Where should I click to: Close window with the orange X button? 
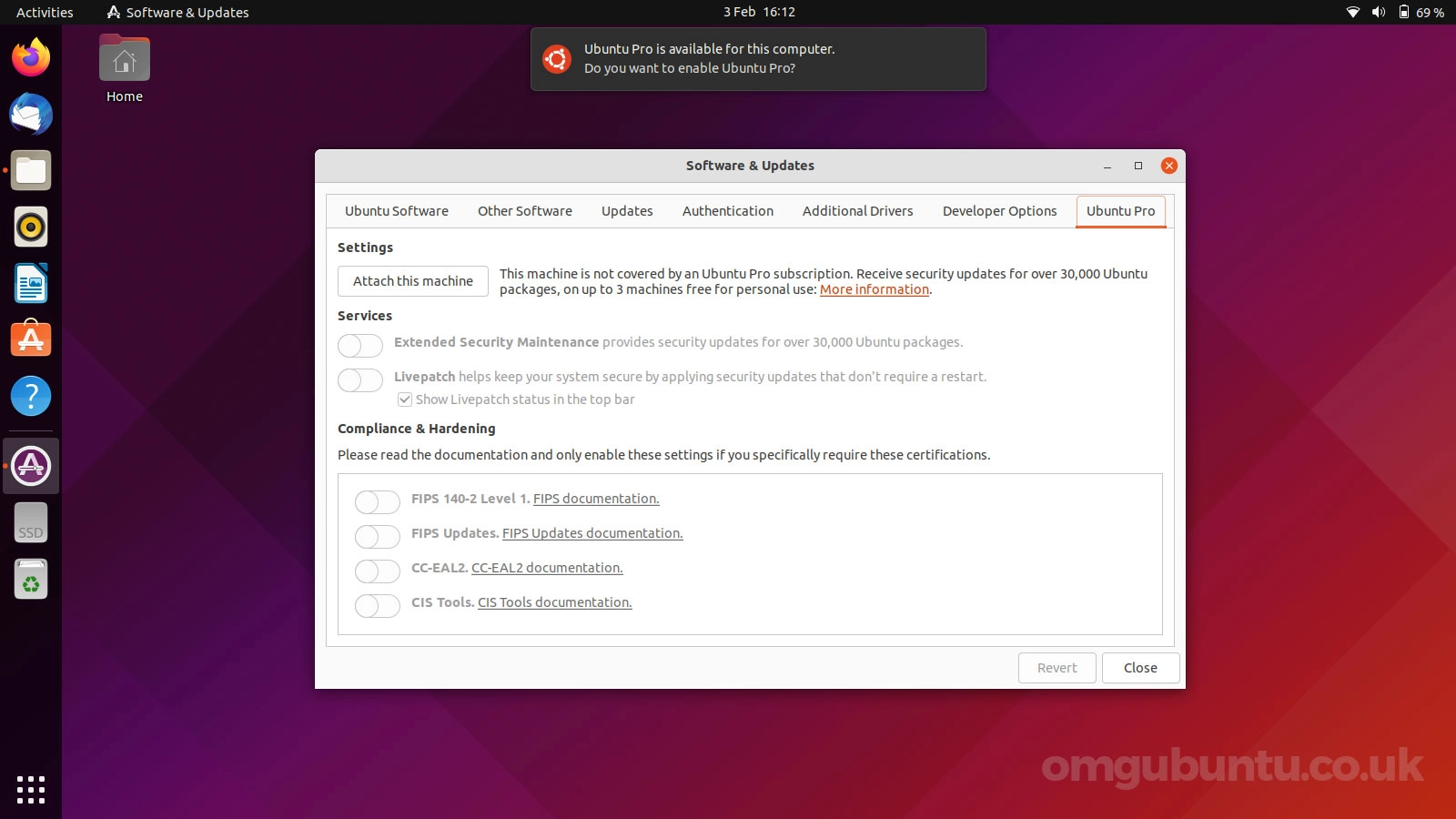(x=1169, y=166)
